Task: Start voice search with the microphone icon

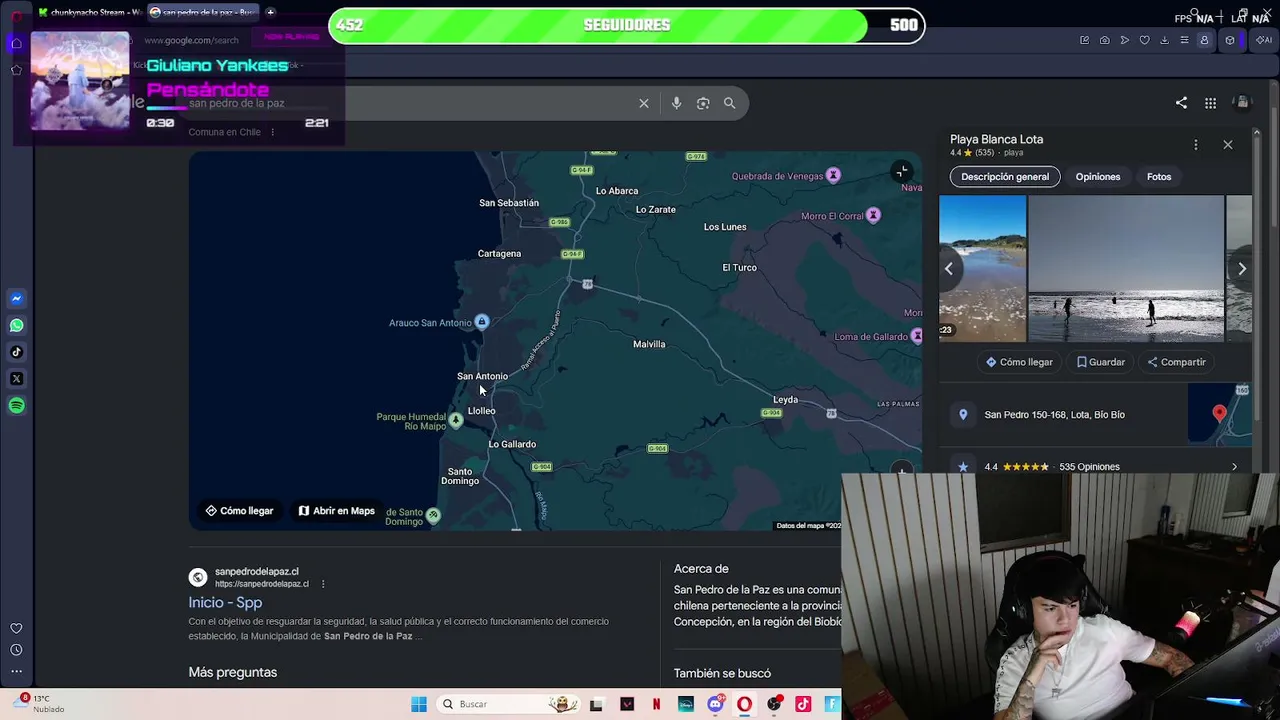Action: click(676, 103)
